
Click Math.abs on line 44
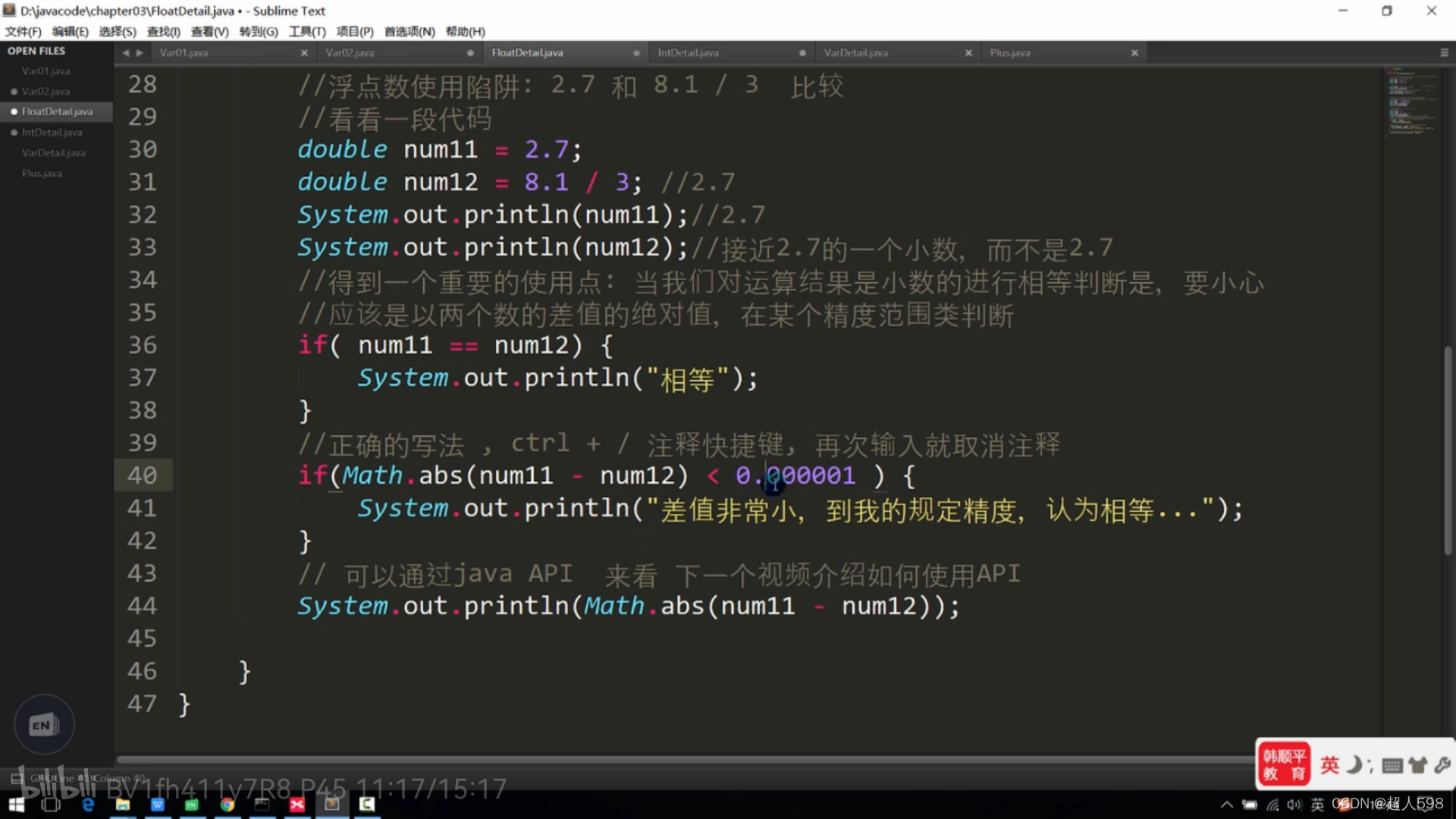coord(644,606)
